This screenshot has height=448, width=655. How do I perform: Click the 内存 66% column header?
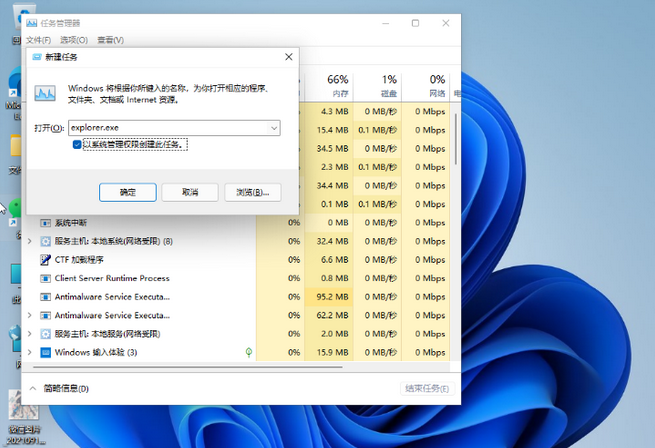[x=330, y=86]
